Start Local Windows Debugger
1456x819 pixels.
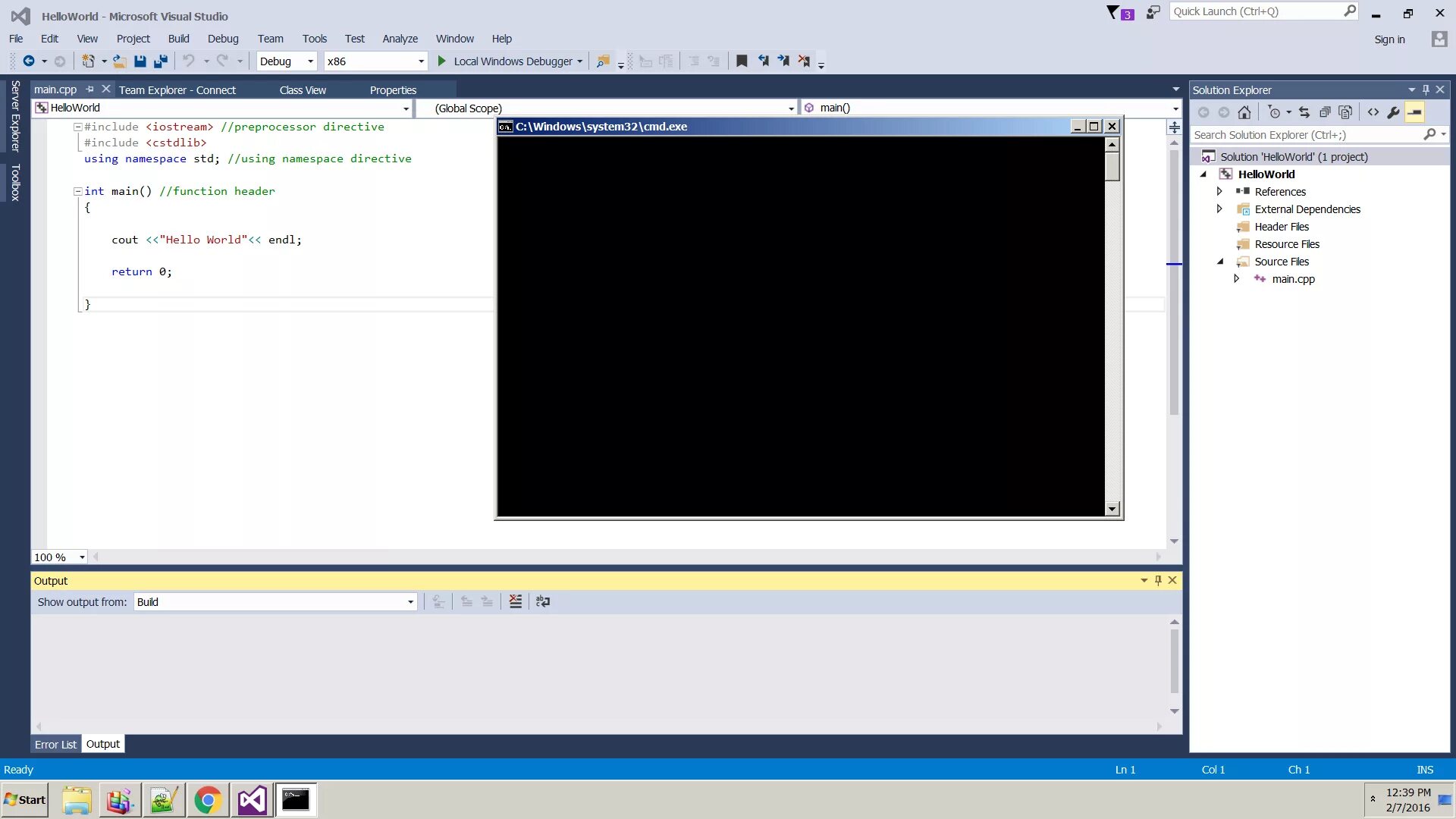tap(443, 61)
